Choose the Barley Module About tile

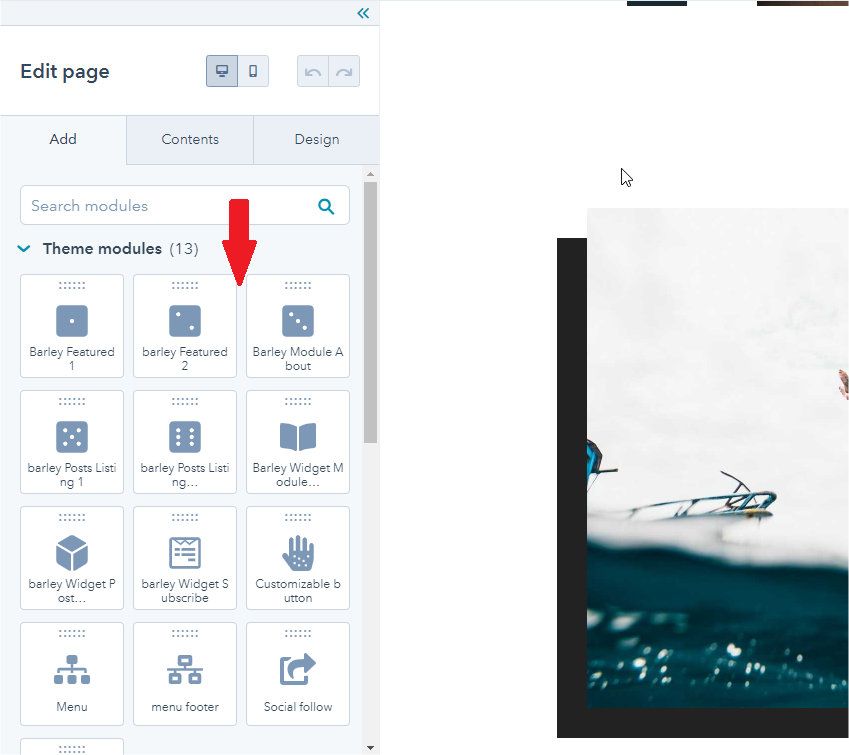pyautogui.click(x=298, y=326)
